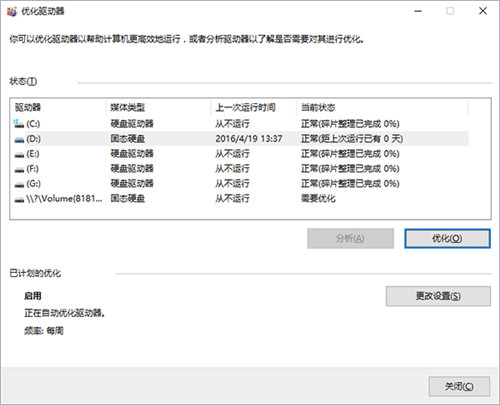Minimize the 优化驱动器 window
This screenshot has height=405, width=500.
(x=418, y=11)
